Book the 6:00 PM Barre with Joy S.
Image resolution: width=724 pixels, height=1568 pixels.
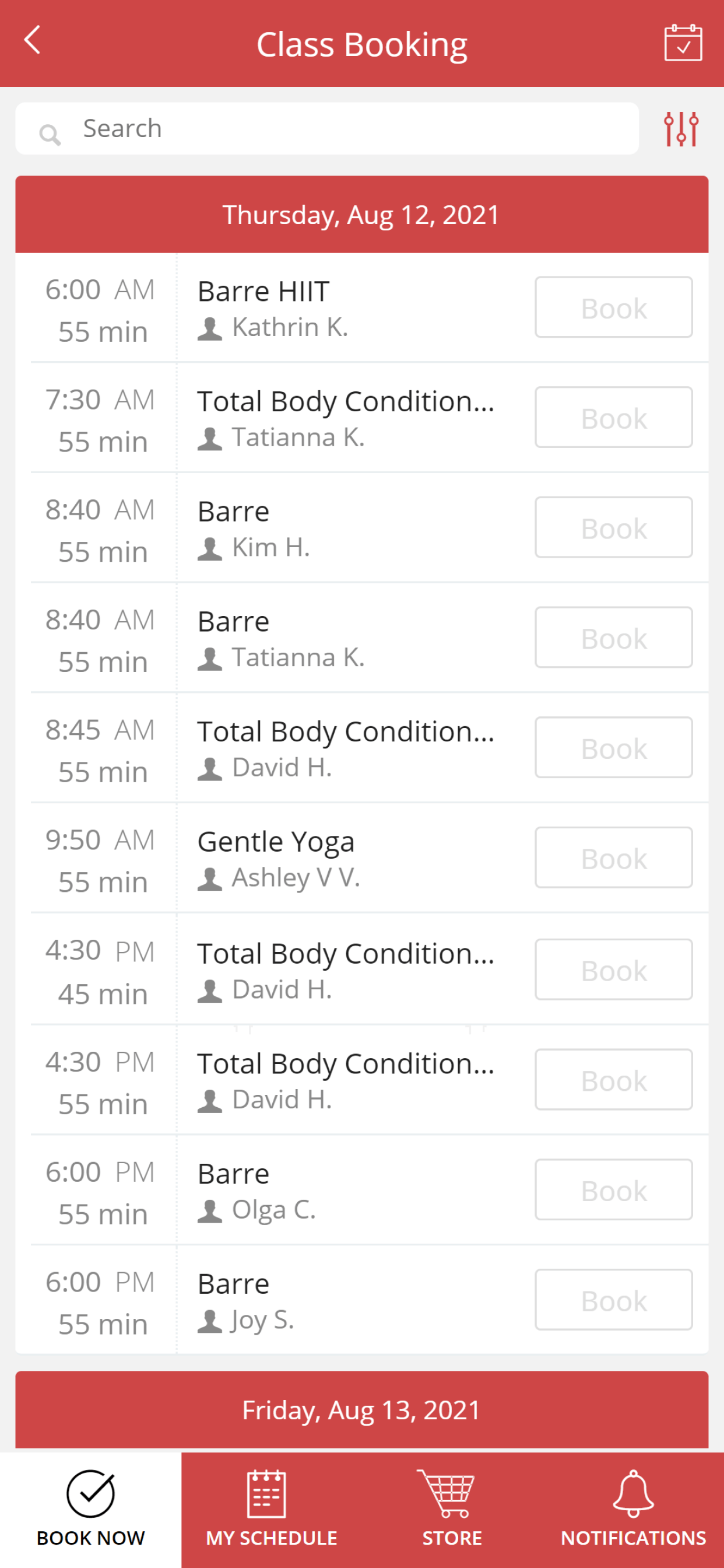point(613,1300)
